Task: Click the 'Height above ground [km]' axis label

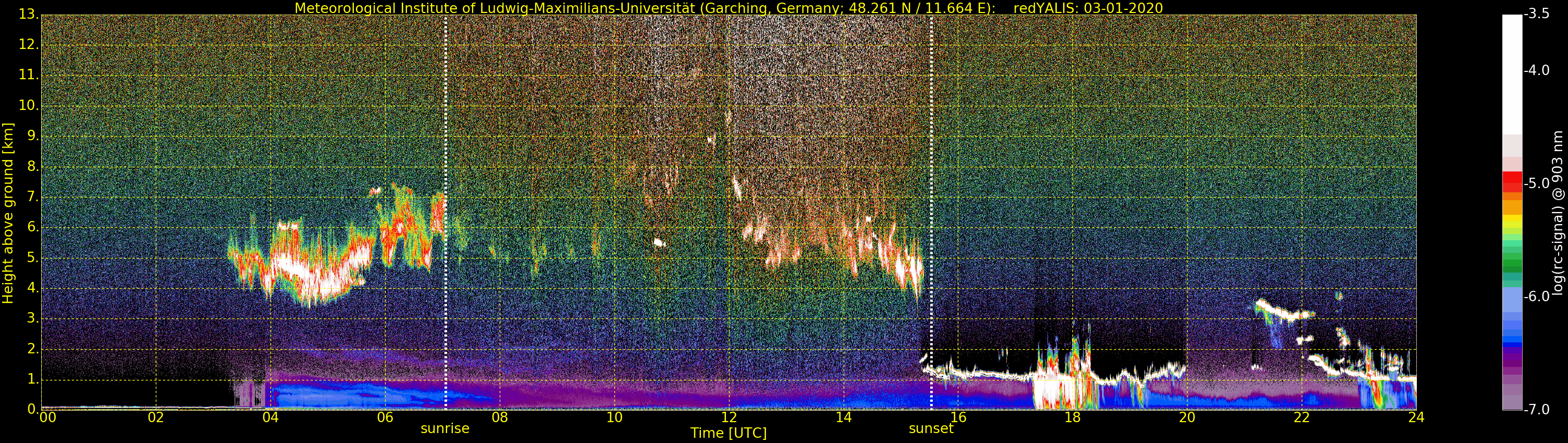Action: (x=8, y=213)
